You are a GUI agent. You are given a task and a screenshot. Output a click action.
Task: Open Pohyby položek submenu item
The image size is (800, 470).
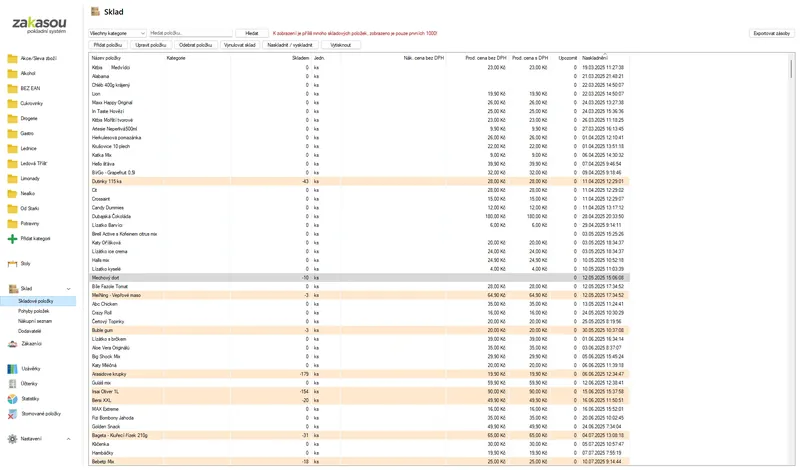coord(34,311)
